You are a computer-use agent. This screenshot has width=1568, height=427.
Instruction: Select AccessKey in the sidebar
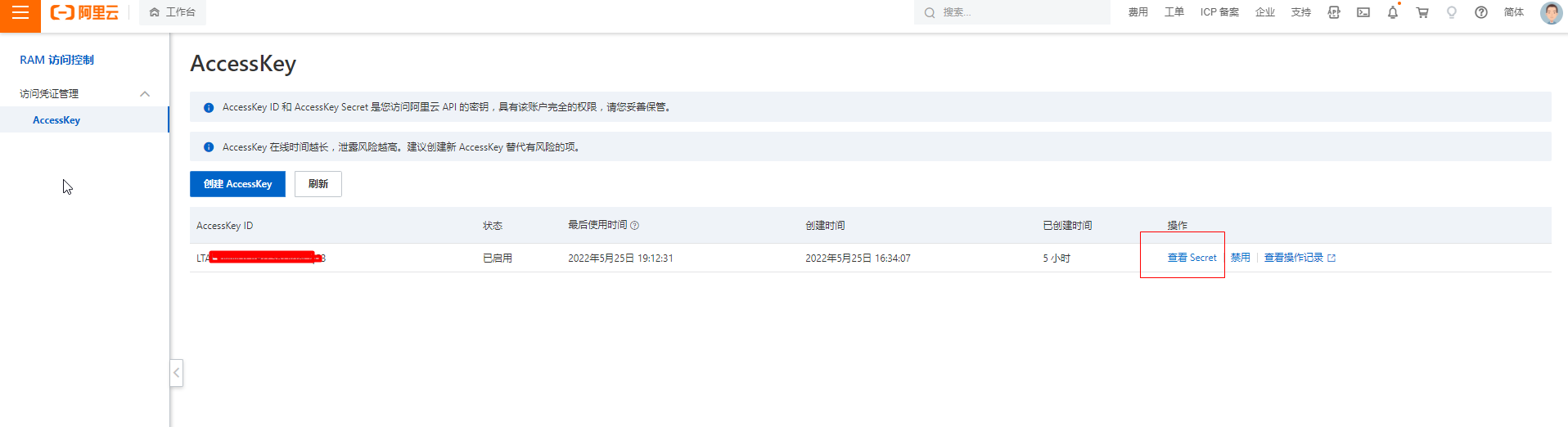(56, 120)
